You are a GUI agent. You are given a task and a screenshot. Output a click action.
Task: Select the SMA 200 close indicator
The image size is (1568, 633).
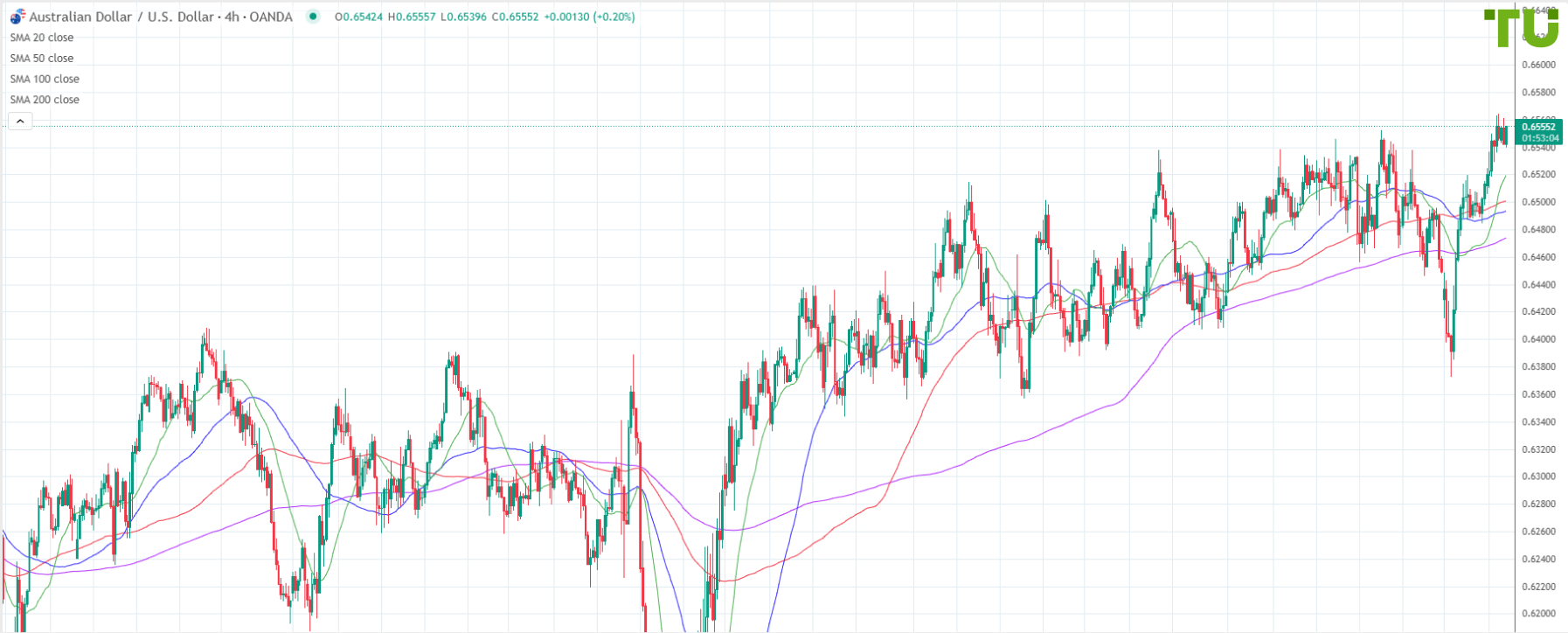tap(45, 100)
